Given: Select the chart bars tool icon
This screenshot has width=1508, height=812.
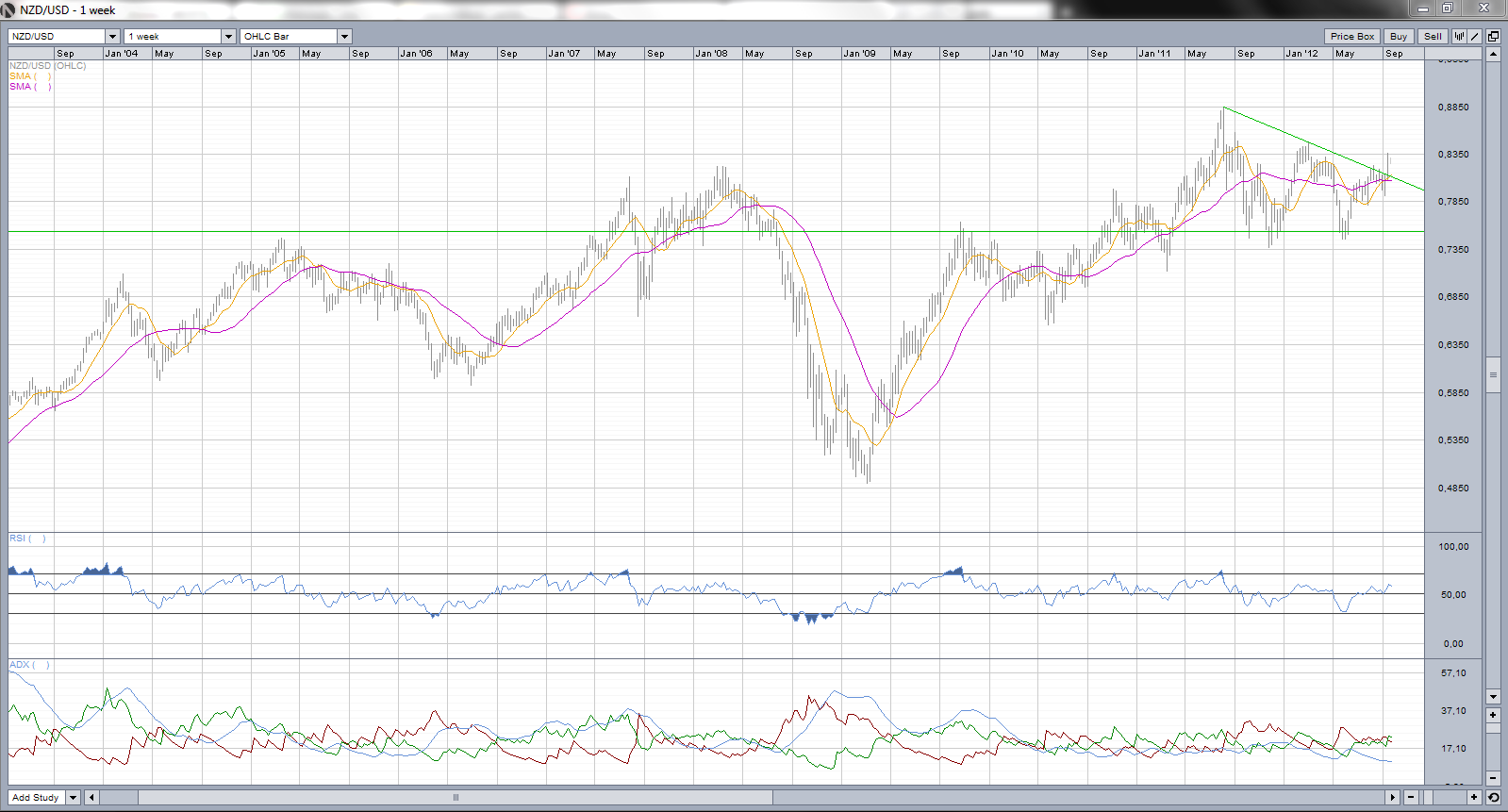Looking at the screenshot, I should (x=1459, y=37).
